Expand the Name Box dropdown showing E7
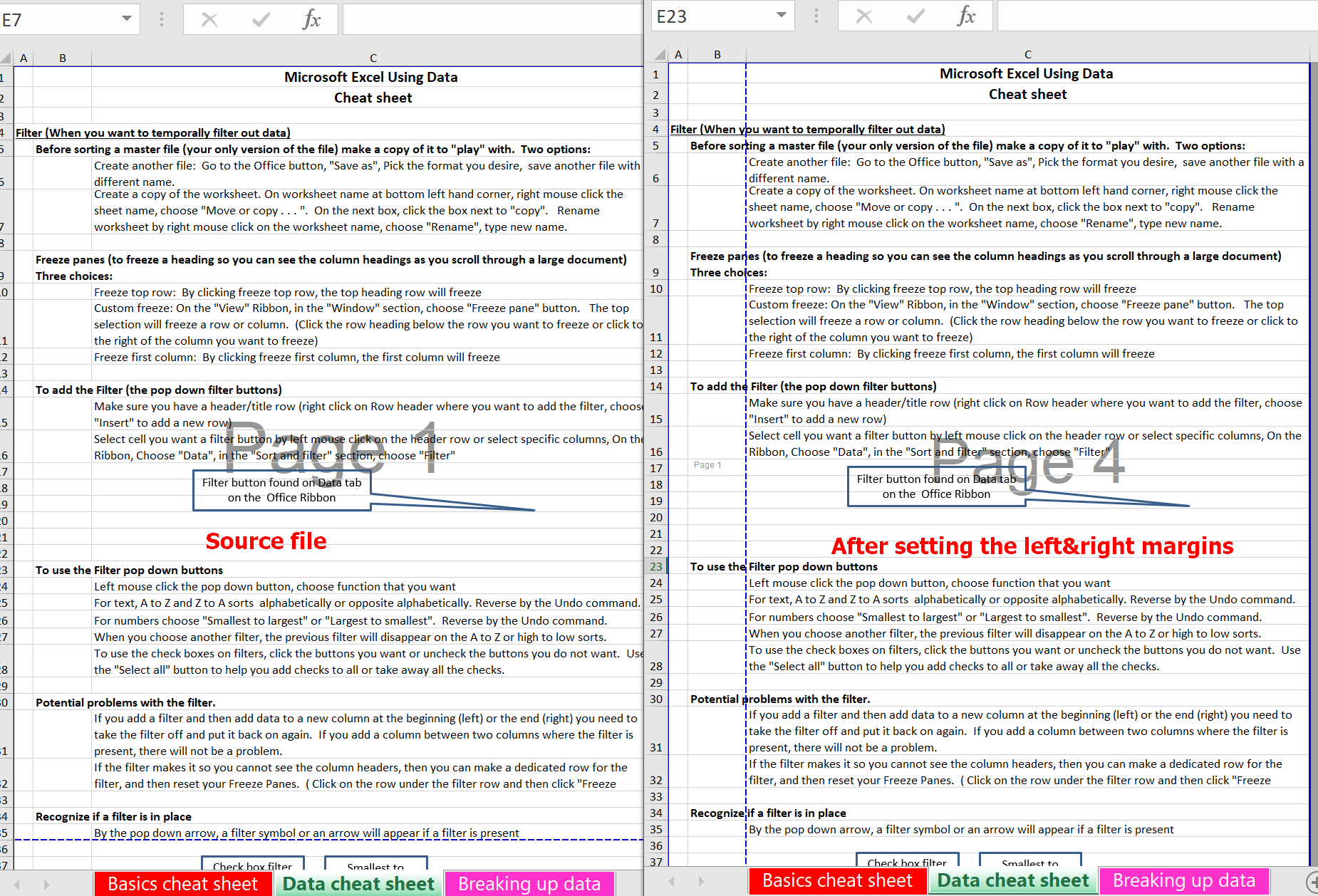 tap(127, 19)
